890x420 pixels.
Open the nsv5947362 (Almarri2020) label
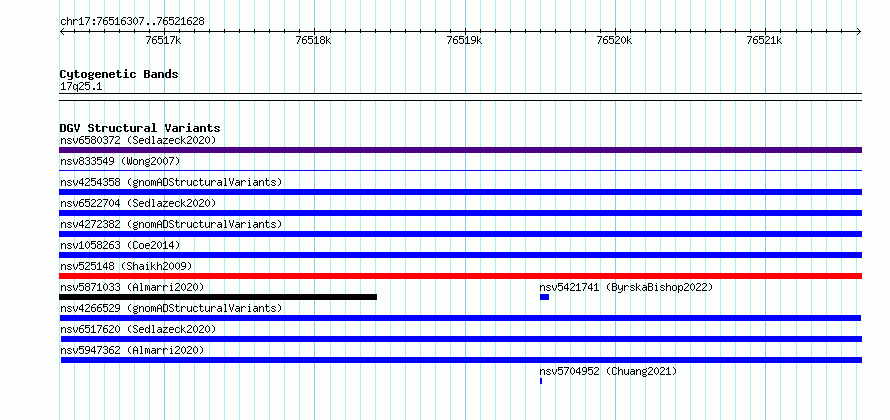(x=132, y=350)
